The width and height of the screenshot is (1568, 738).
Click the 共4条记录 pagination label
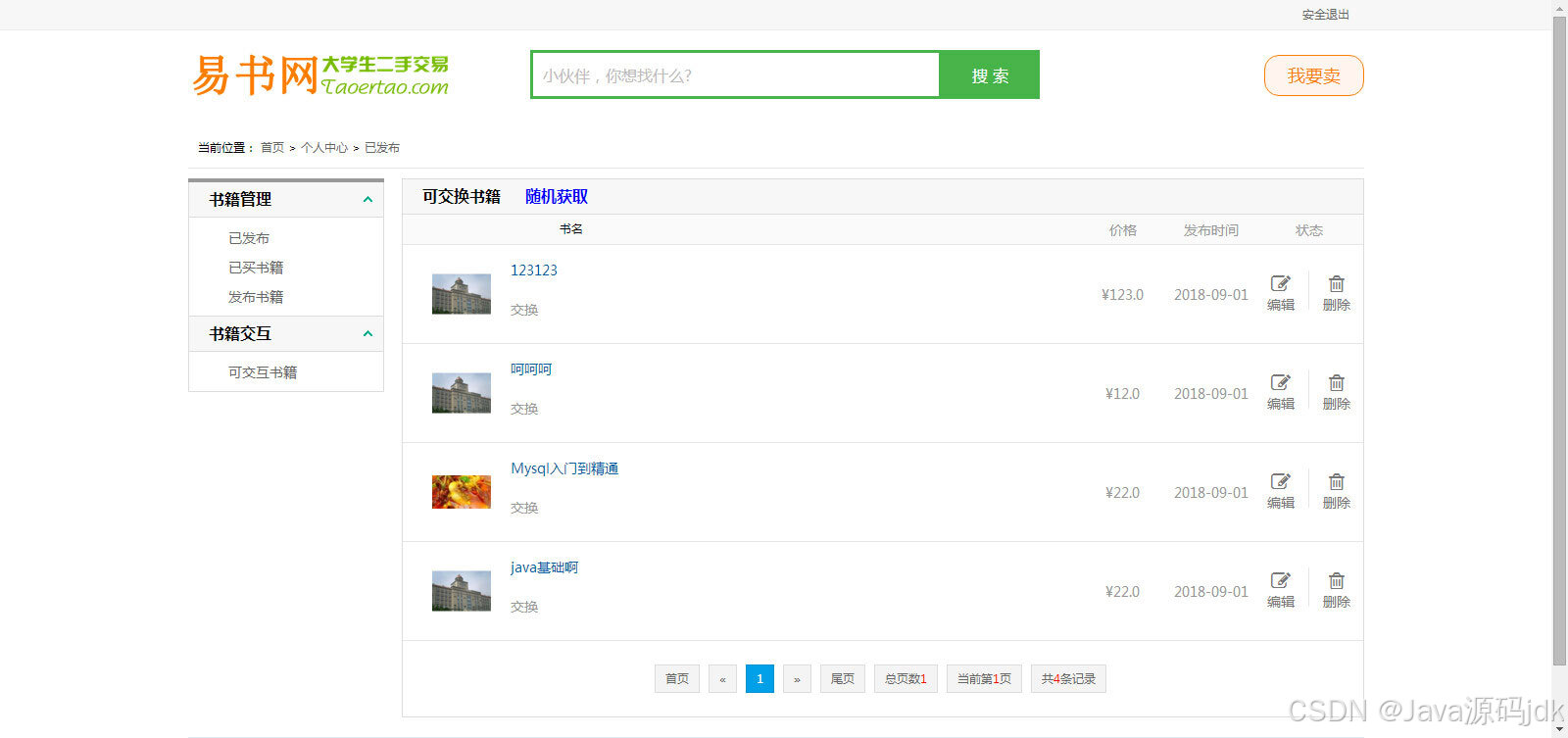click(1068, 678)
